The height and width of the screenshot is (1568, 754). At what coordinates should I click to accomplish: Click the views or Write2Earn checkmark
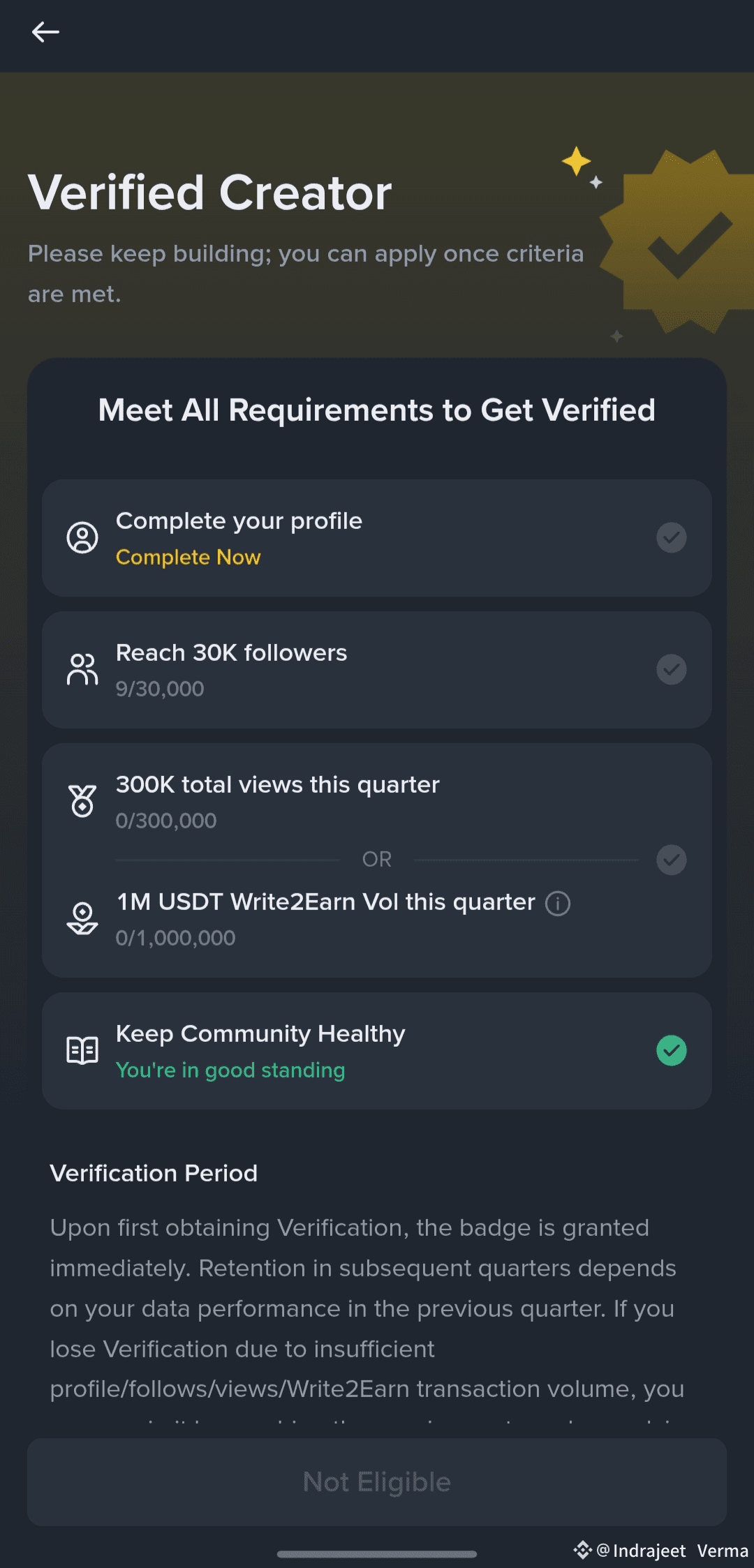tap(672, 860)
